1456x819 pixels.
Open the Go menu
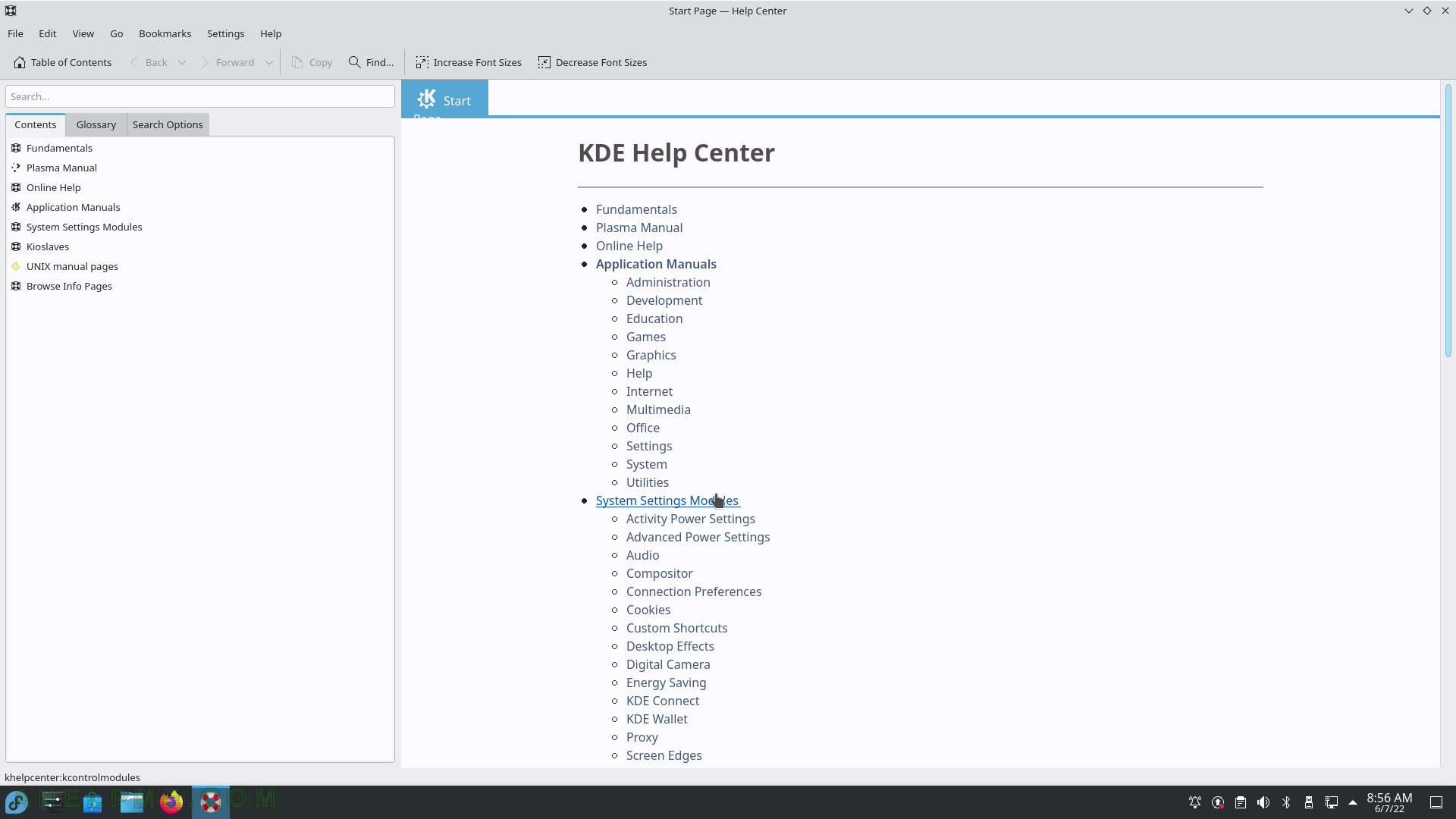(x=116, y=33)
